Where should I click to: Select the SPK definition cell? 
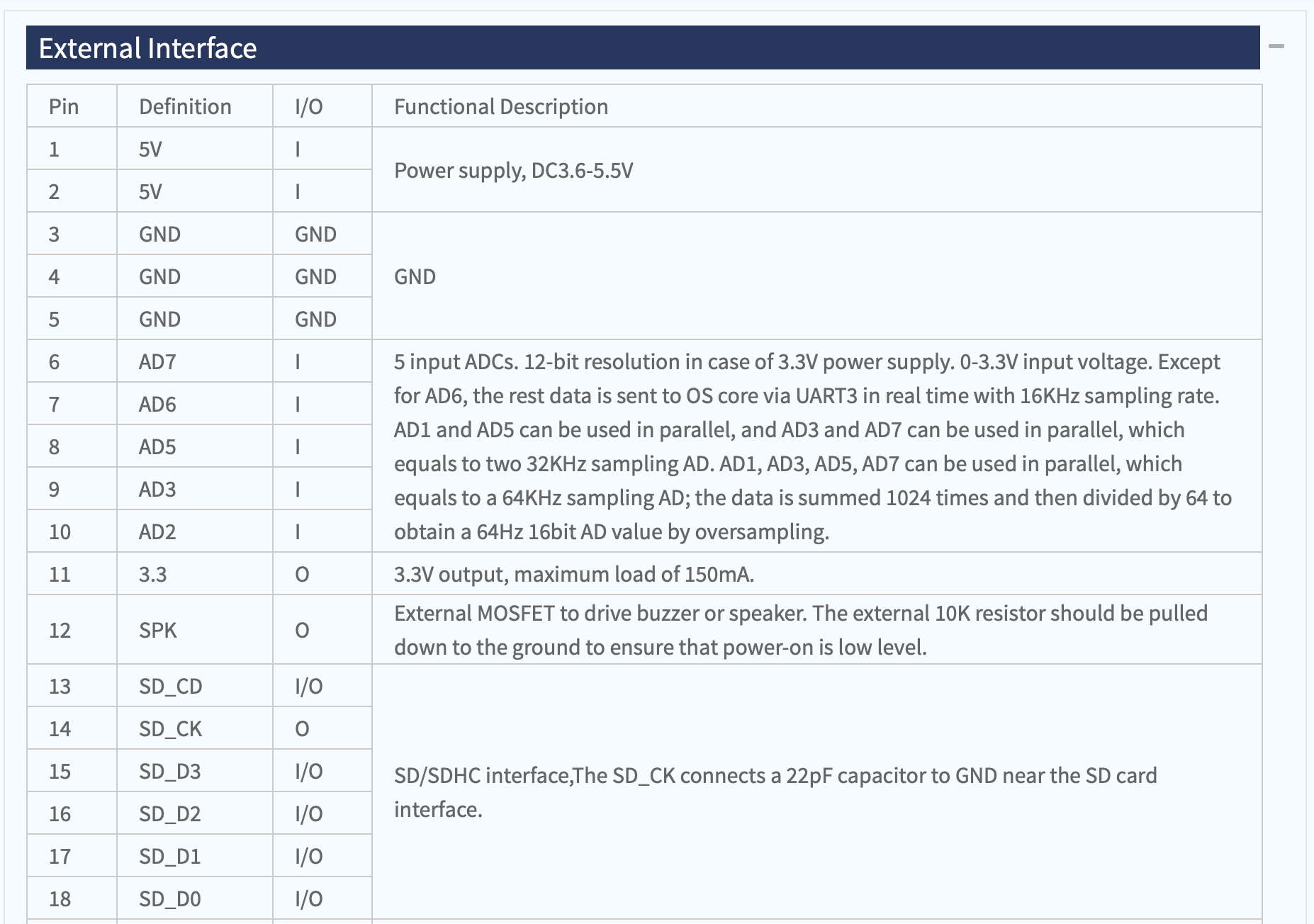195,630
